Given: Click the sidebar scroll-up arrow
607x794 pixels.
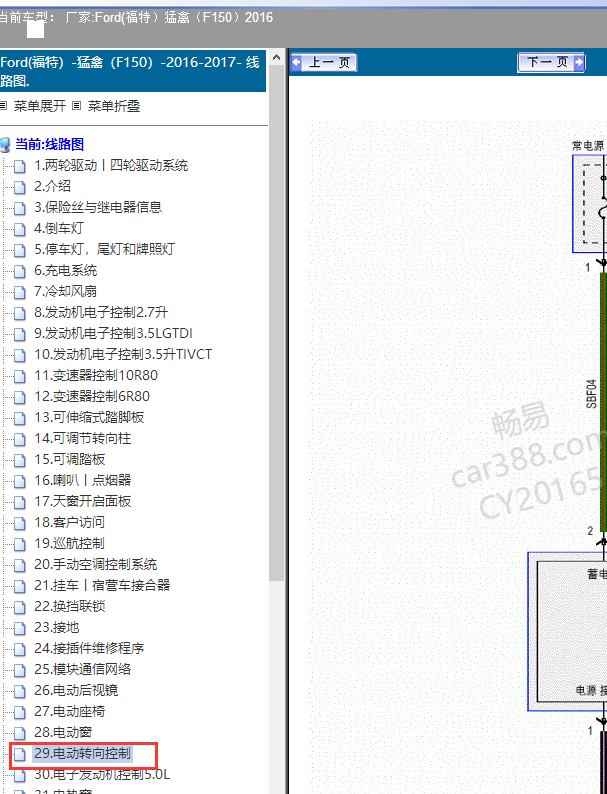Looking at the screenshot, I should 276,57.
